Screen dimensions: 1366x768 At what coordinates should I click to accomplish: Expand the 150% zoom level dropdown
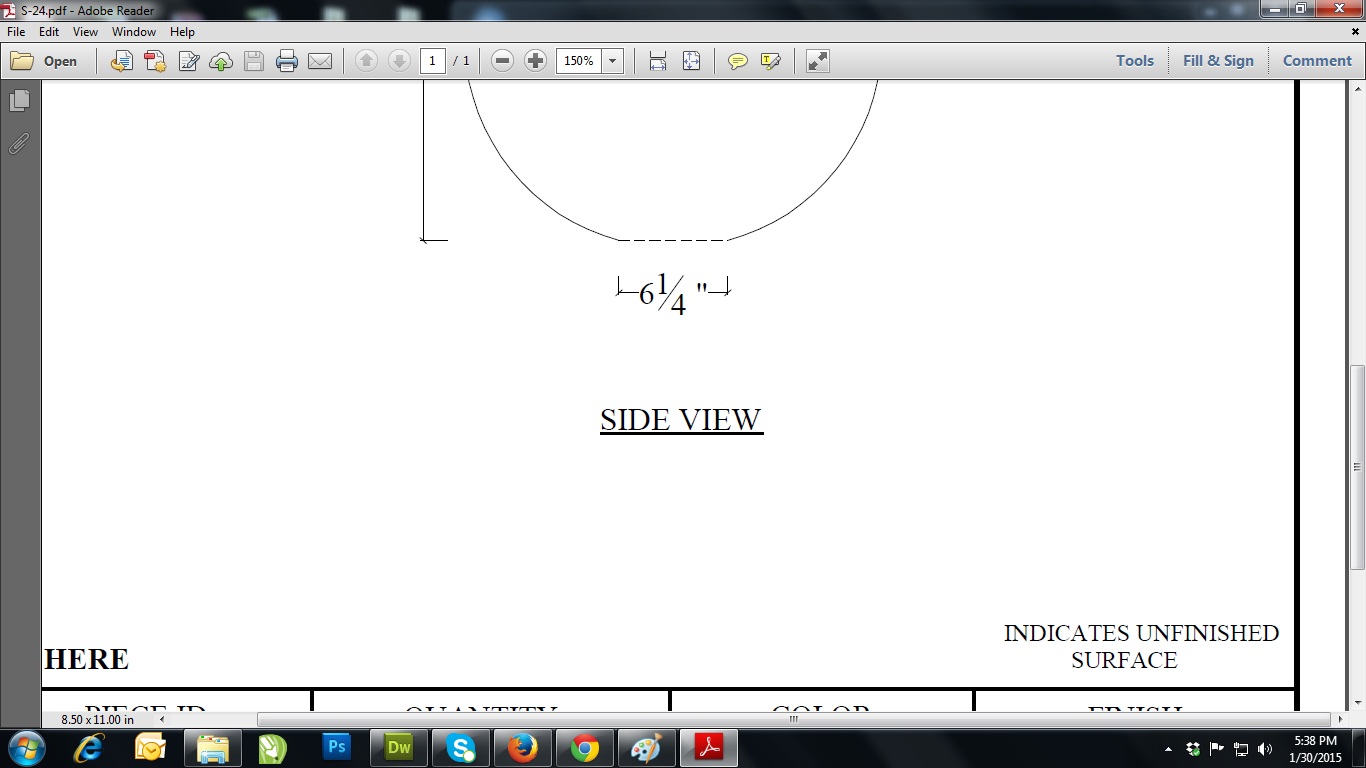(x=612, y=61)
